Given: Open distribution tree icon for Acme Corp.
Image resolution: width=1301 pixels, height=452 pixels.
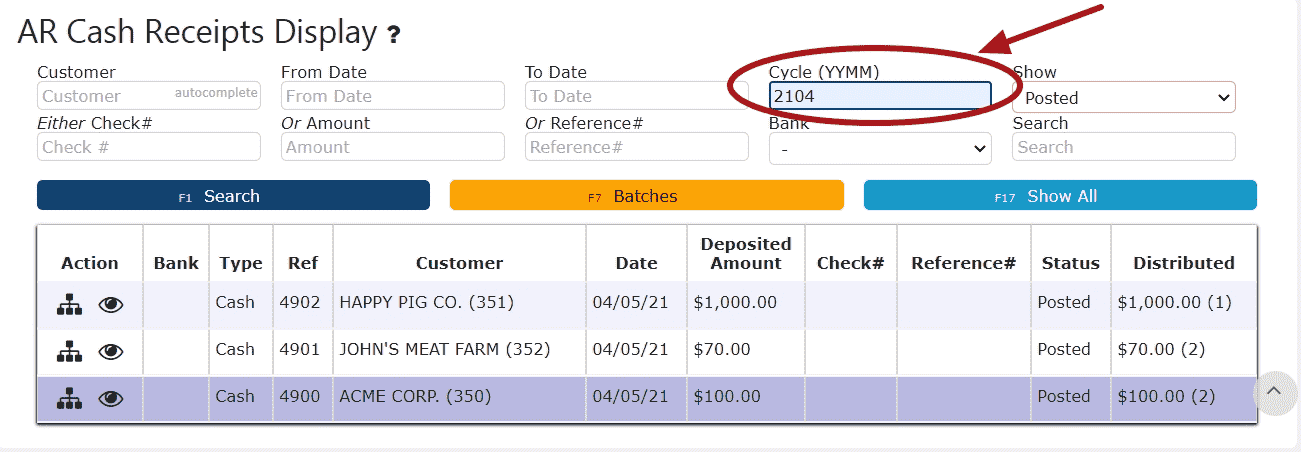Looking at the screenshot, I should [x=69, y=398].
